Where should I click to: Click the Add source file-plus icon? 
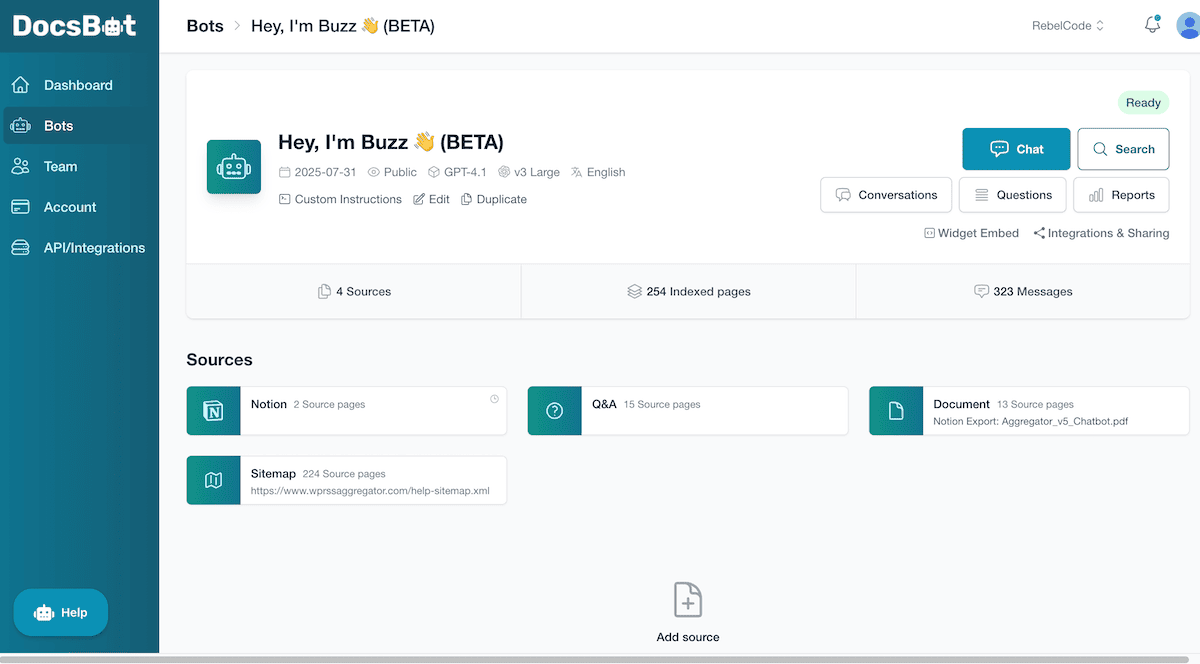(x=688, y=600)
